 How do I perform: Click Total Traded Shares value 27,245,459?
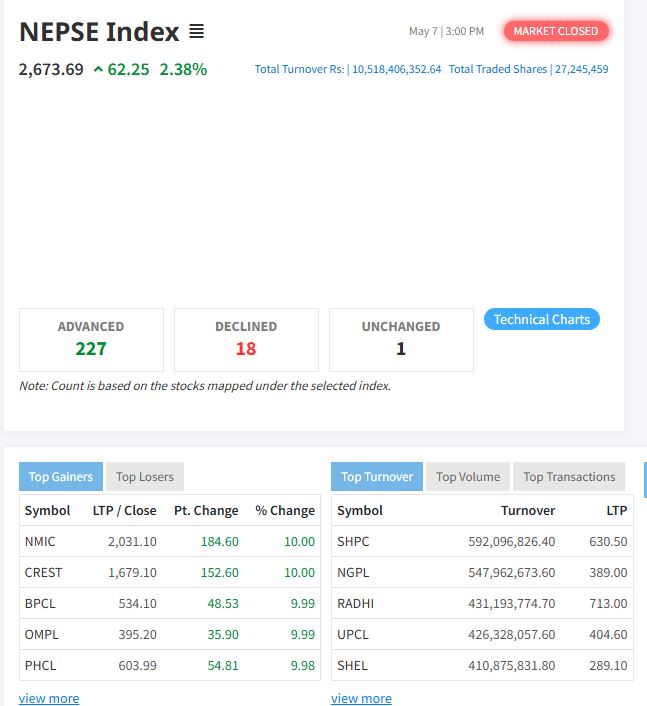(x=581, y=69)
